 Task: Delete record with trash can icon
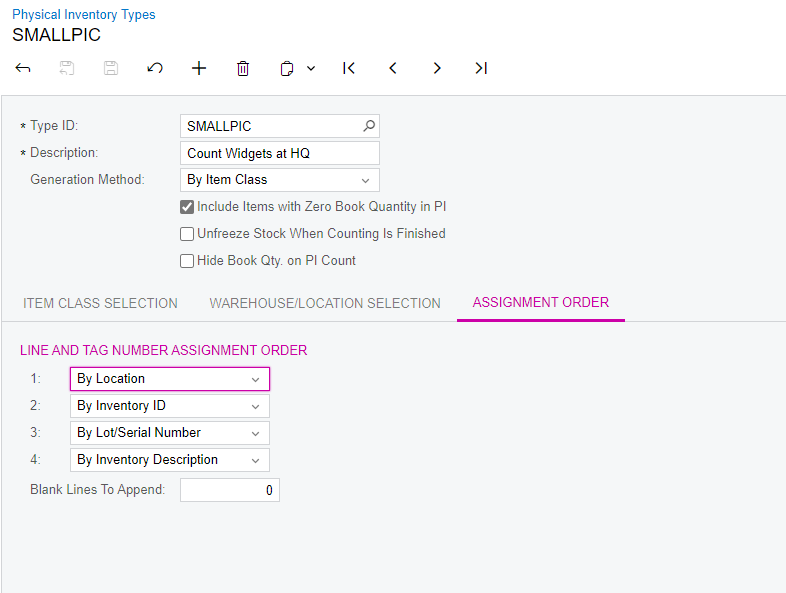[243, 68]
